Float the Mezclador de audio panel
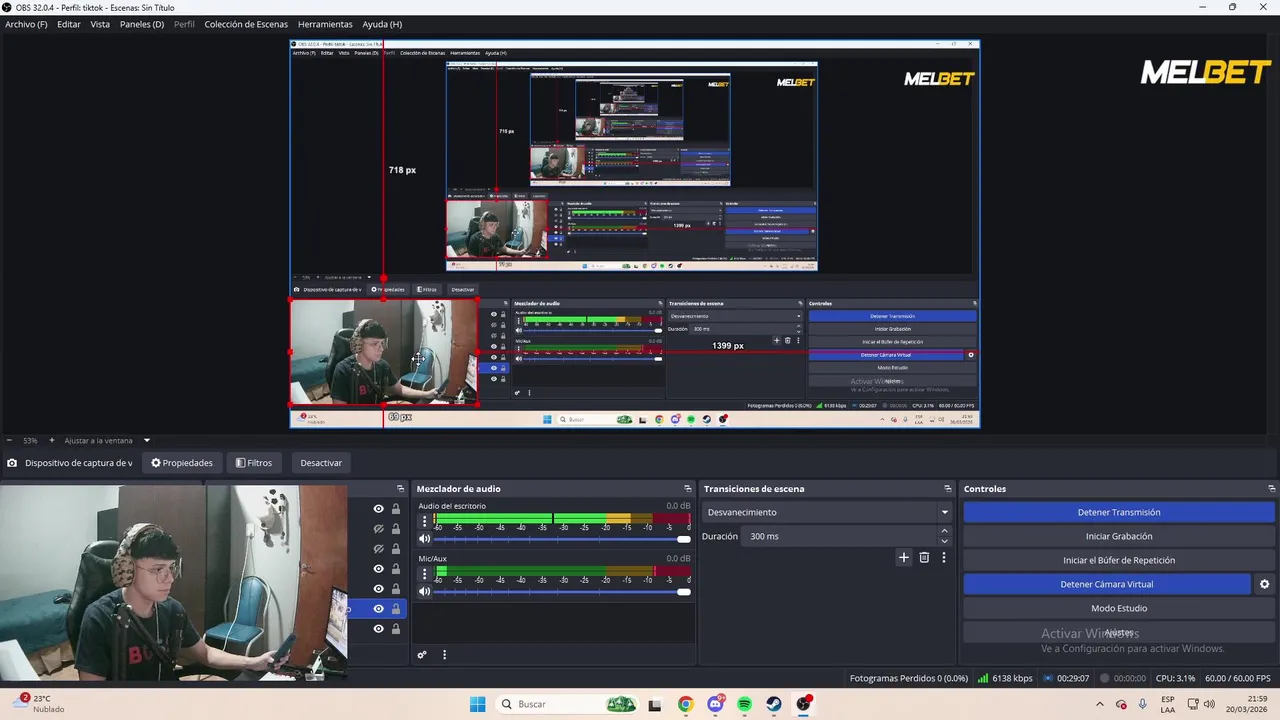1280x720 pixels. click(x=687, y=489)
